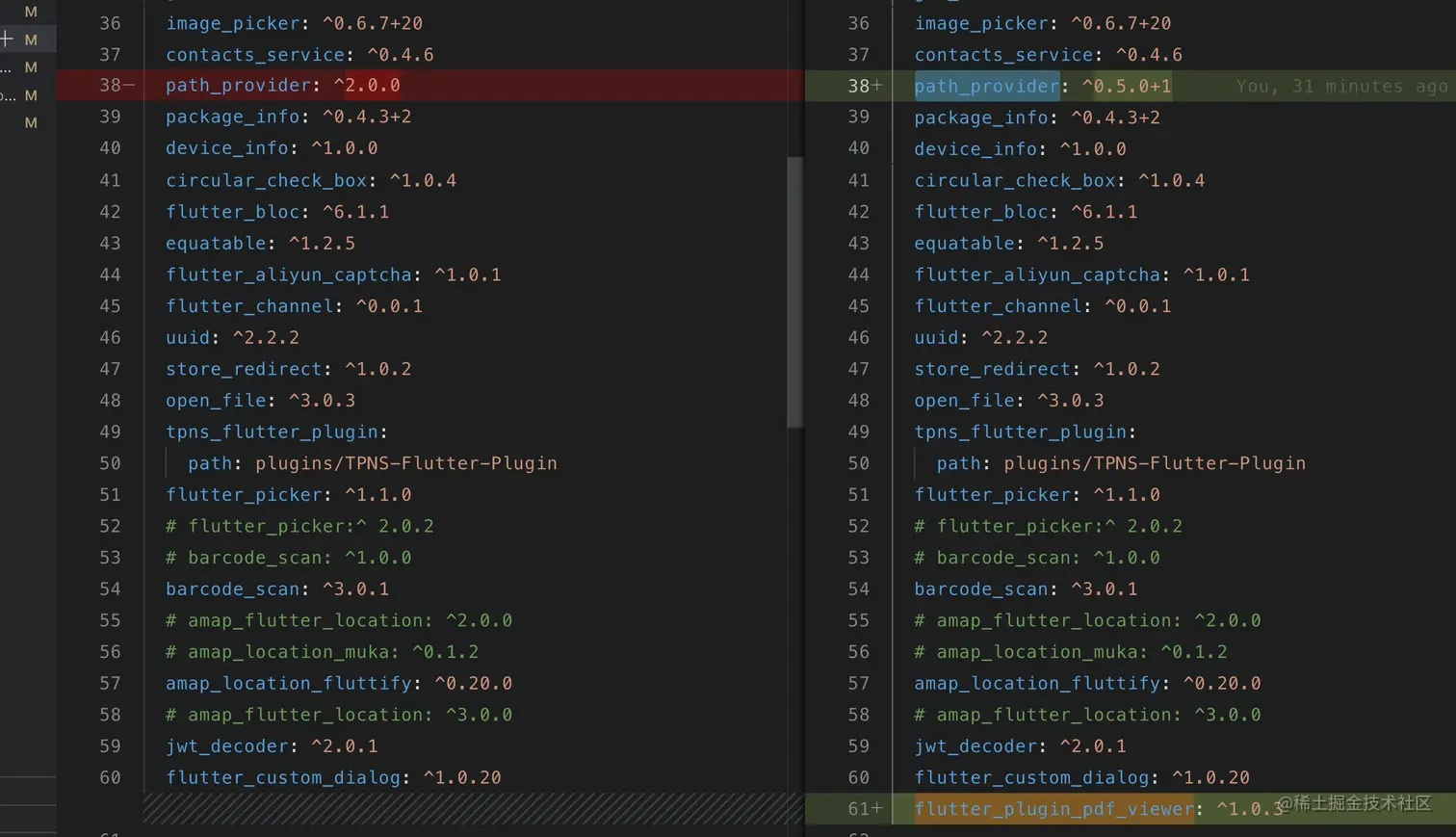Click the red minus marker on line 38

(130, 86)
